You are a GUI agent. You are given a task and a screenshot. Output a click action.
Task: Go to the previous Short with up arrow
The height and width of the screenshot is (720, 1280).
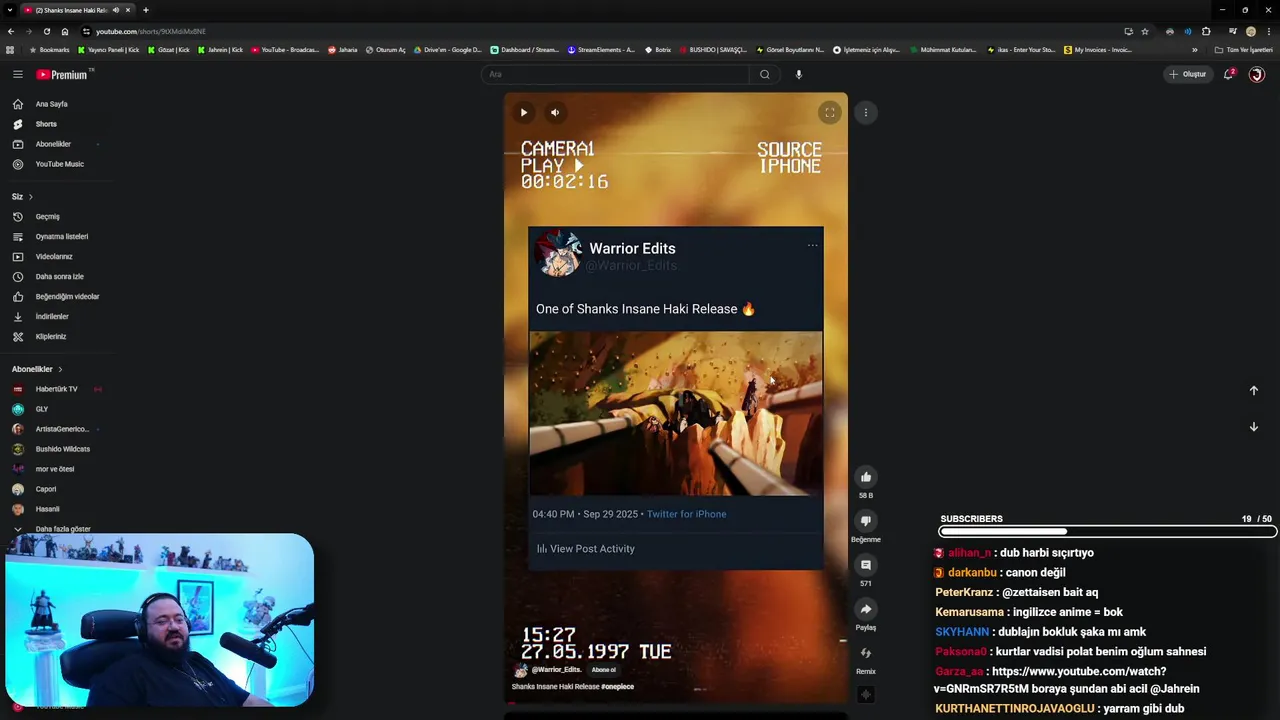1253,390
